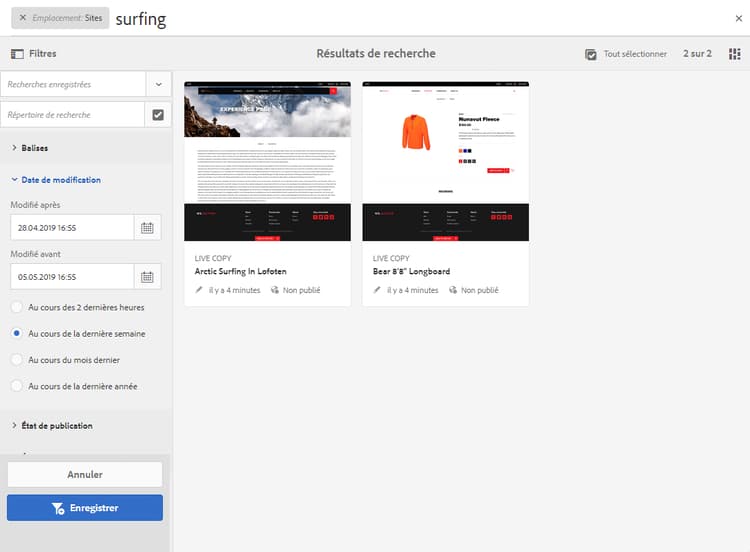
Task: Click the Recherches enregistrées field
Action: coord(73,84)
